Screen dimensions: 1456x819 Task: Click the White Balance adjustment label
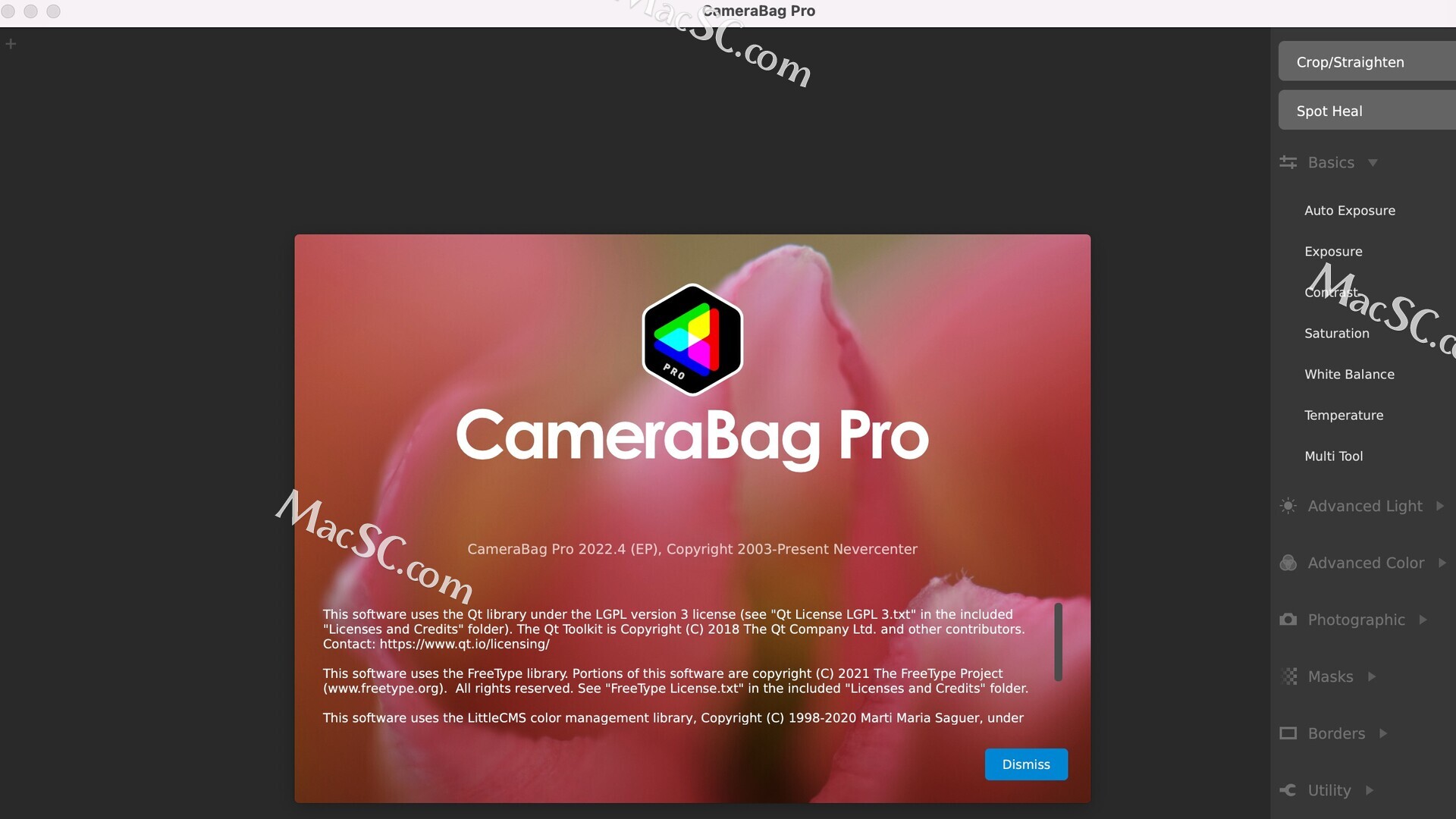pos(1349,373)
